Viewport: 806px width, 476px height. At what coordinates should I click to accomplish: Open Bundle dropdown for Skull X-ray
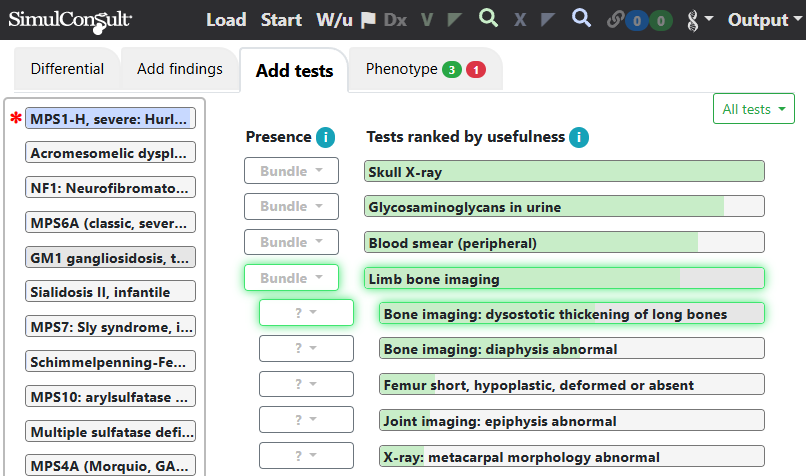291,171
